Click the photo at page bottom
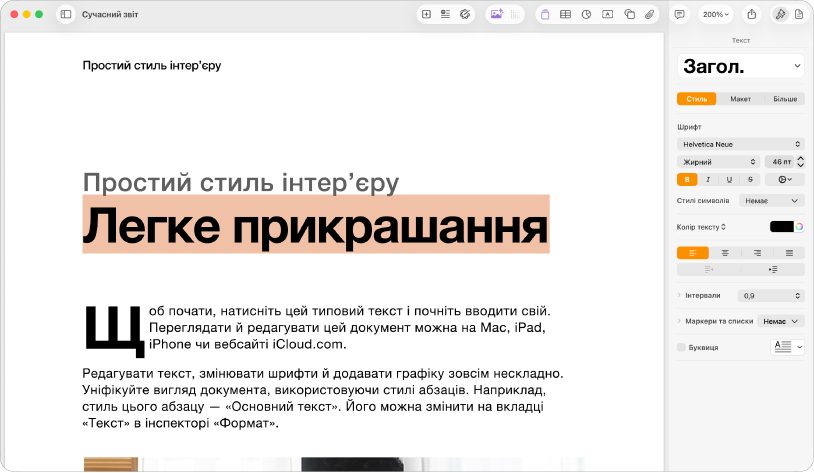Image resolution: width=814 pixels, height=473 pixels. (x=334, y=464)
